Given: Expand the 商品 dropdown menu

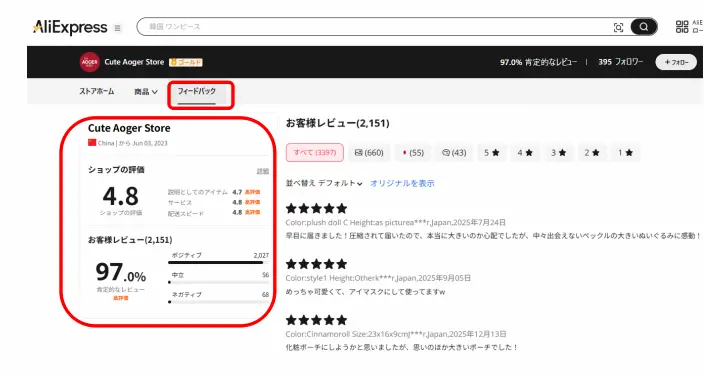Looking at the screenshot, I should point(146,92).
